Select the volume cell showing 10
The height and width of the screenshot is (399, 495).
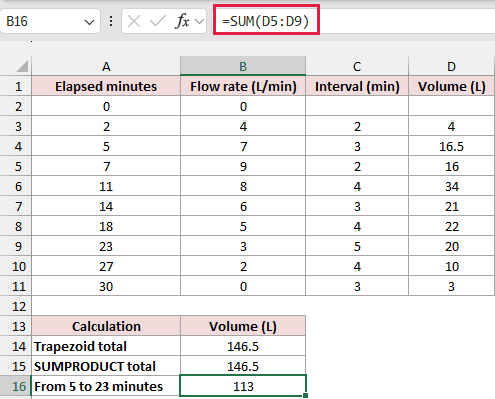pyautogui.click(x=452, y=266)
